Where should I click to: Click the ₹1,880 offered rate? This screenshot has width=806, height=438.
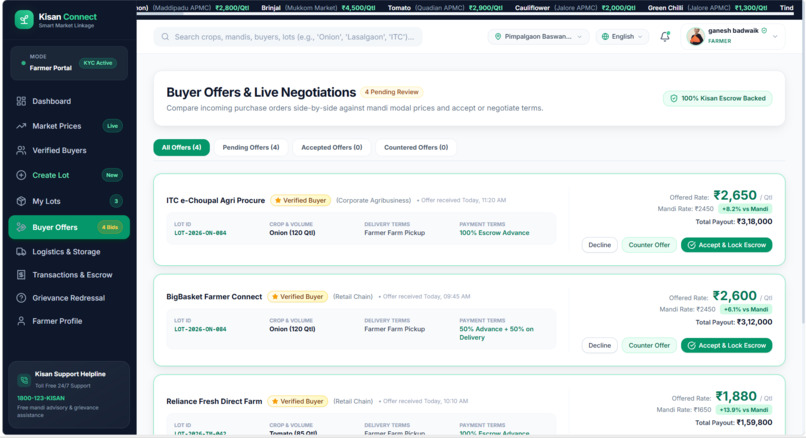(x=736, y=396)
